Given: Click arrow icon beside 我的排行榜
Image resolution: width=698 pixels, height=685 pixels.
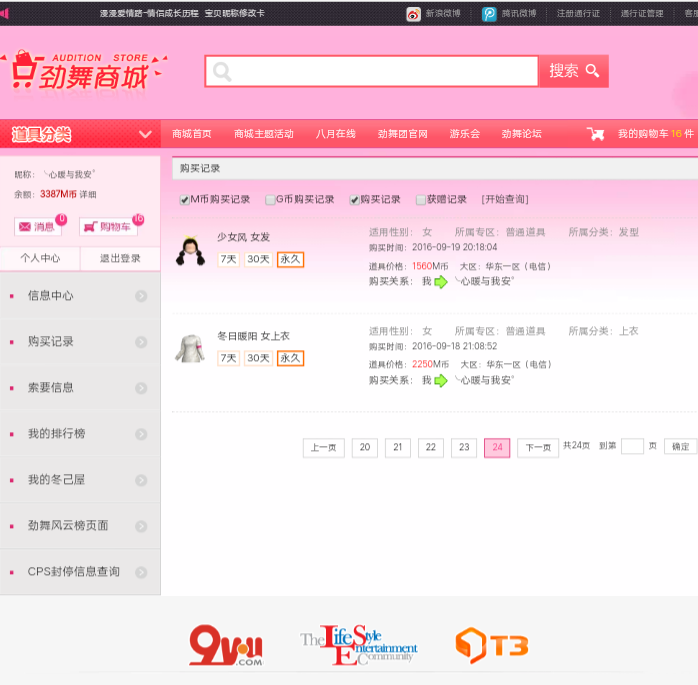Looking at the screenshot, I should click(141, 434).
